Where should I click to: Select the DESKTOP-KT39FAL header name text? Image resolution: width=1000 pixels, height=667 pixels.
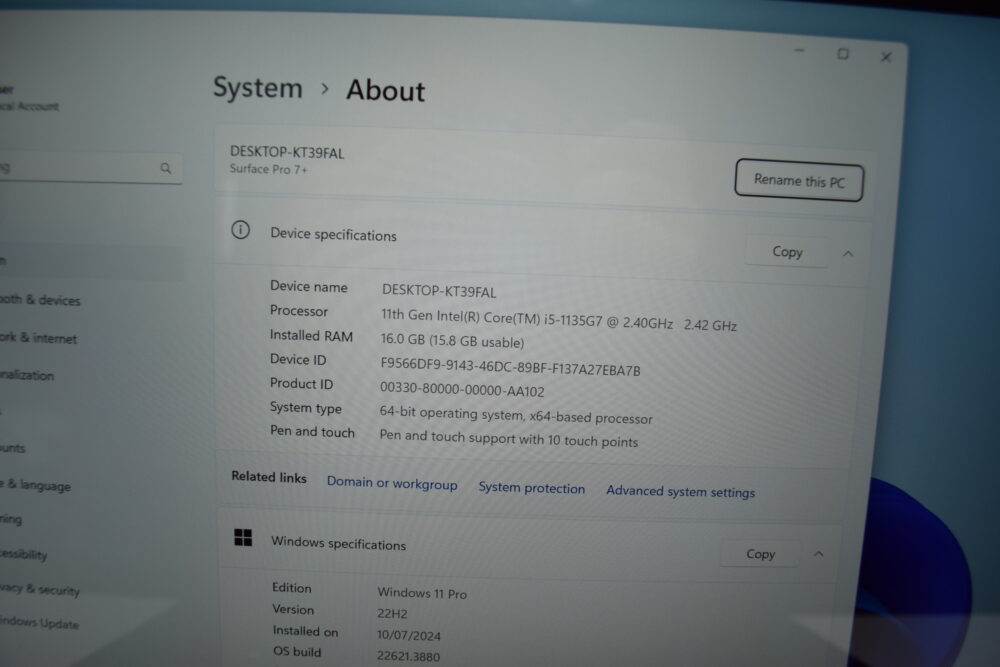pos(287,152)
